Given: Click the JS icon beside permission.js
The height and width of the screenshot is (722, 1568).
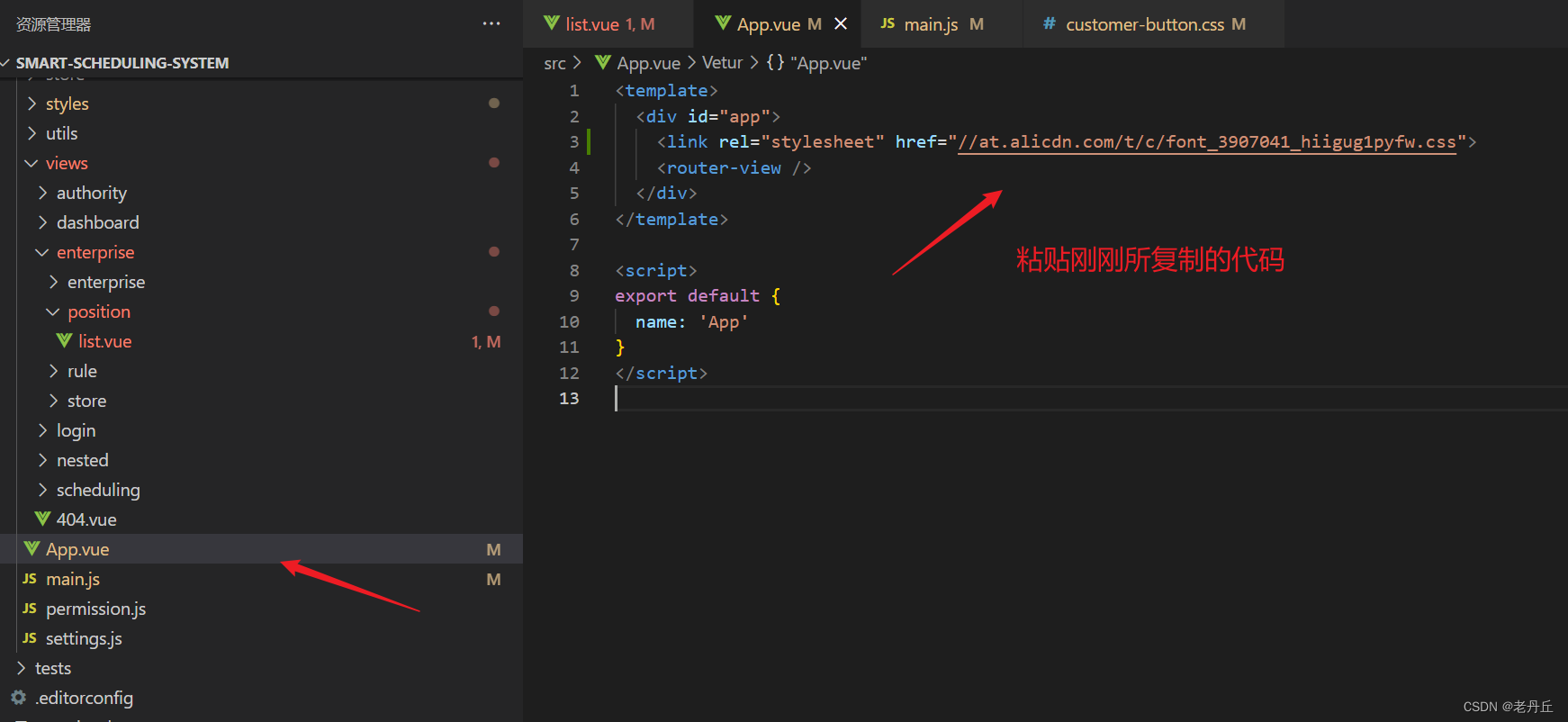Looking at the screenshot, I should point(30,609).
